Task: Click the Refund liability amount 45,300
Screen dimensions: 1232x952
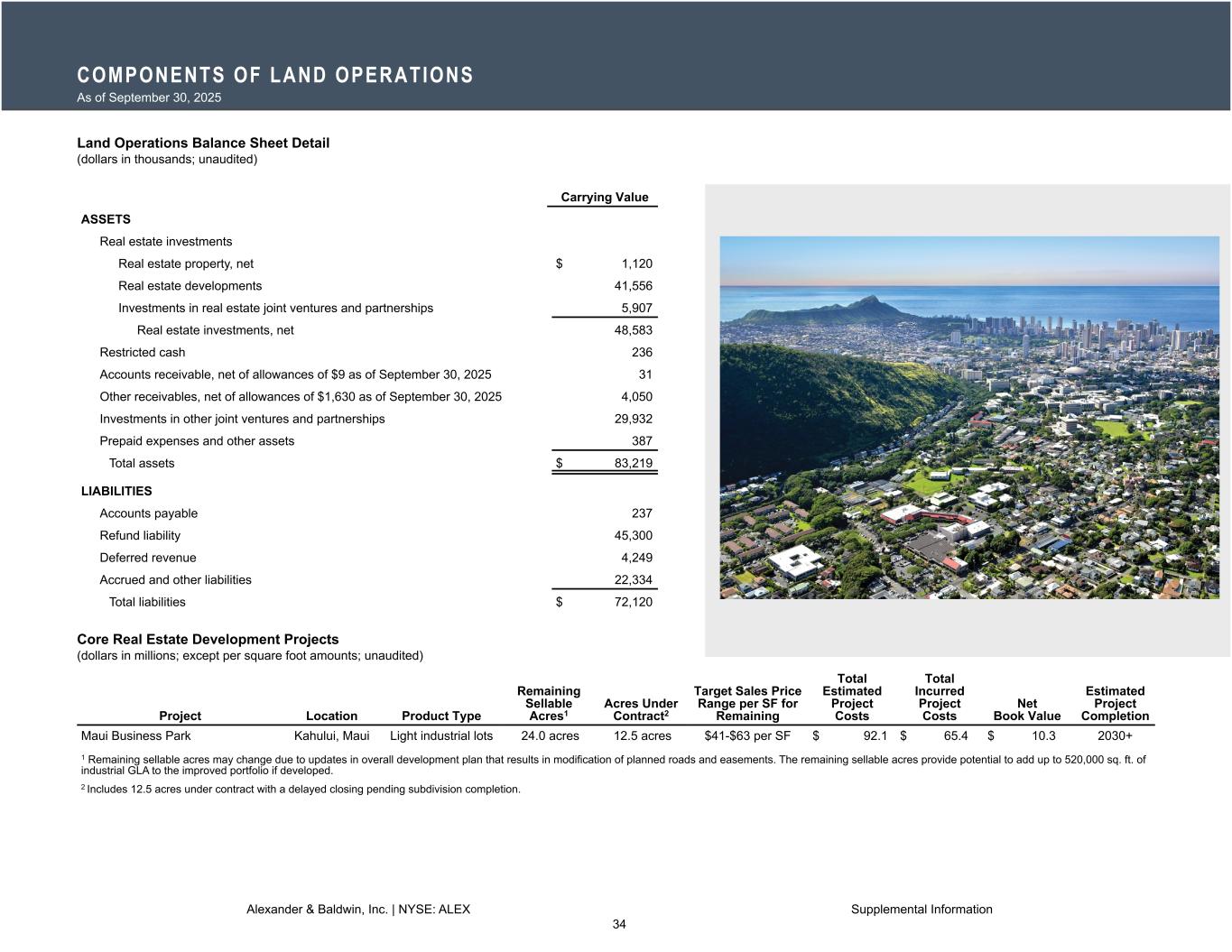Action: [x=633, y=536]
